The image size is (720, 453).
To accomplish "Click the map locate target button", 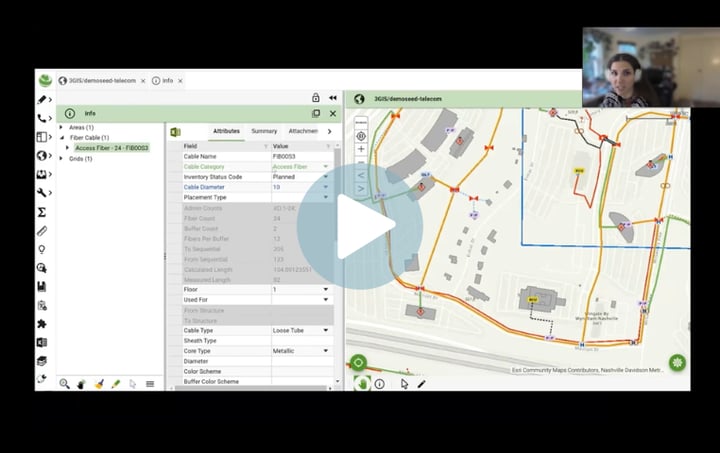I will (361, 136).
